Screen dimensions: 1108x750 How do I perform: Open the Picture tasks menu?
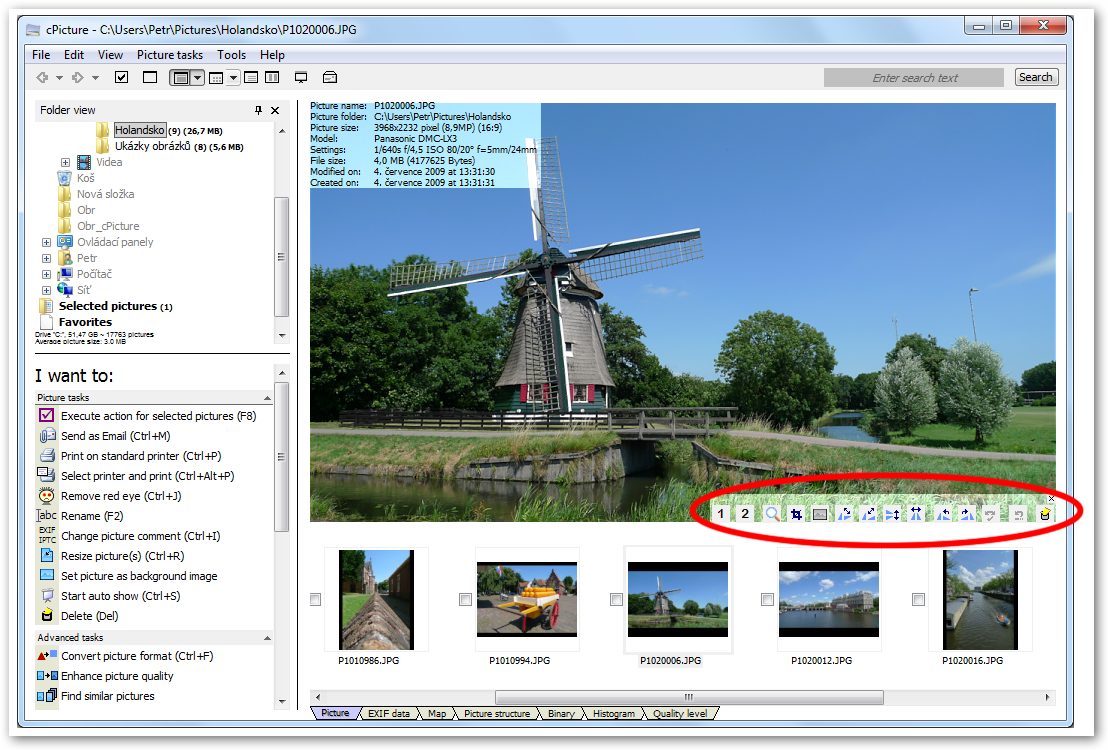click(170, 55)
